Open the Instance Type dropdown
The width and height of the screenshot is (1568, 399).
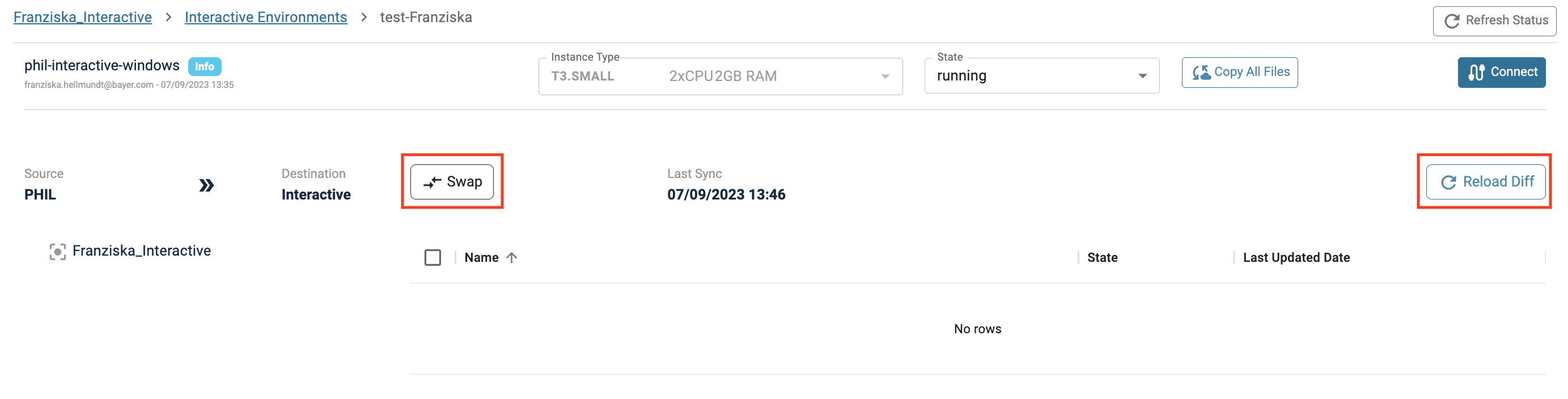(x=720, y=77)
